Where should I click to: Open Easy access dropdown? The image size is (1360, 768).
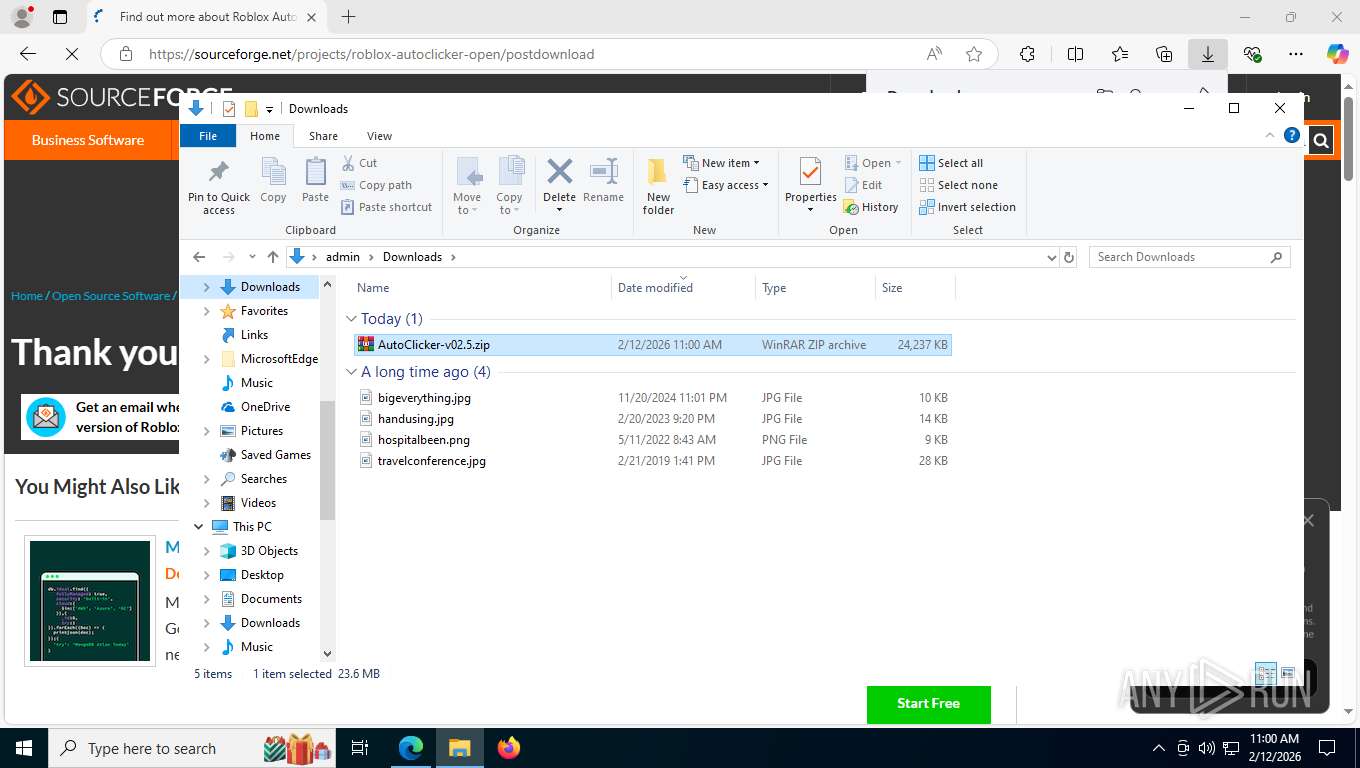tap(726, 185)
